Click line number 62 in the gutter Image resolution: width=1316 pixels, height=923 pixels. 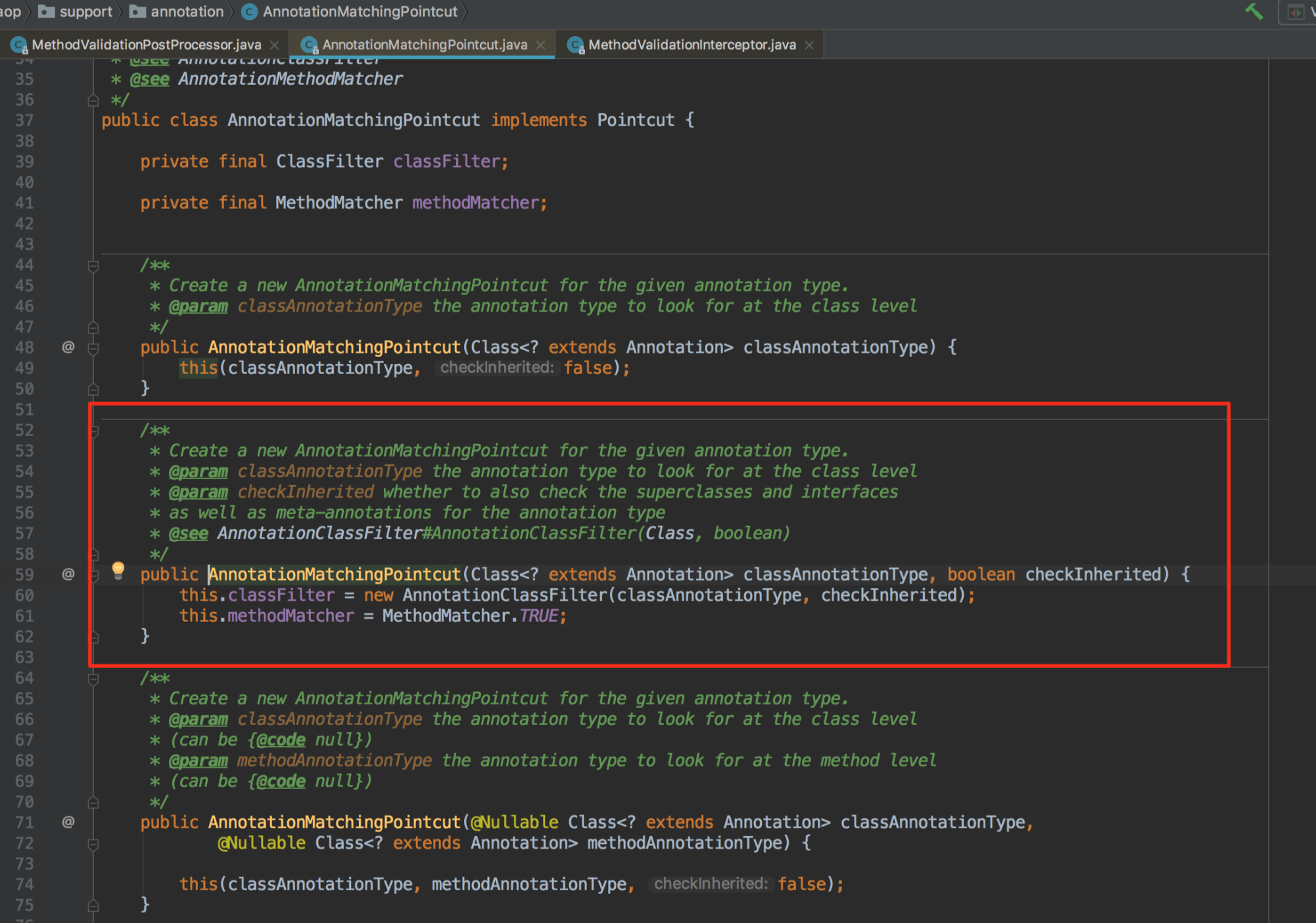[x=24, y=636]
